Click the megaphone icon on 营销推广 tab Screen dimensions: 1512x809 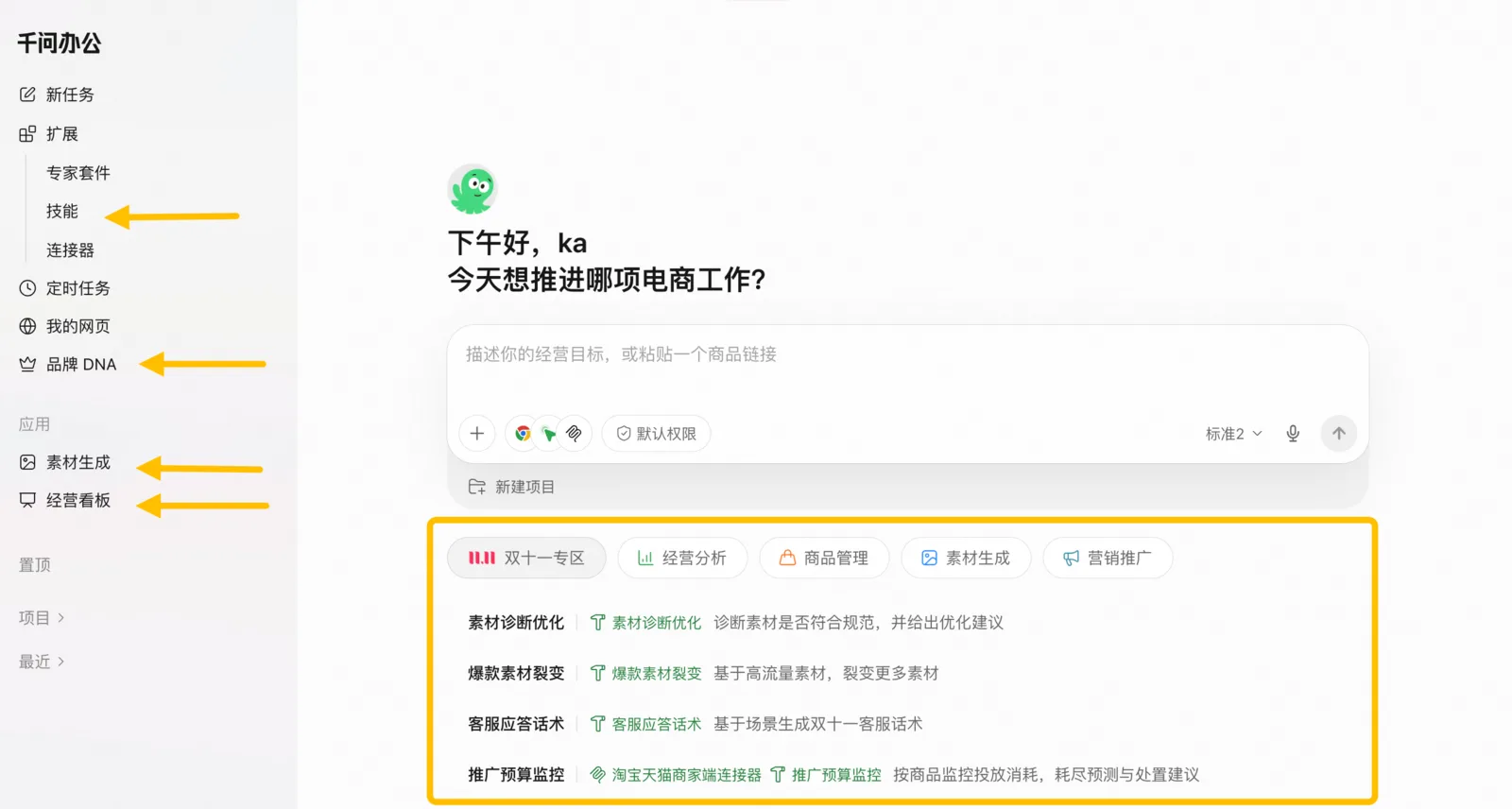pos(1071,558)
